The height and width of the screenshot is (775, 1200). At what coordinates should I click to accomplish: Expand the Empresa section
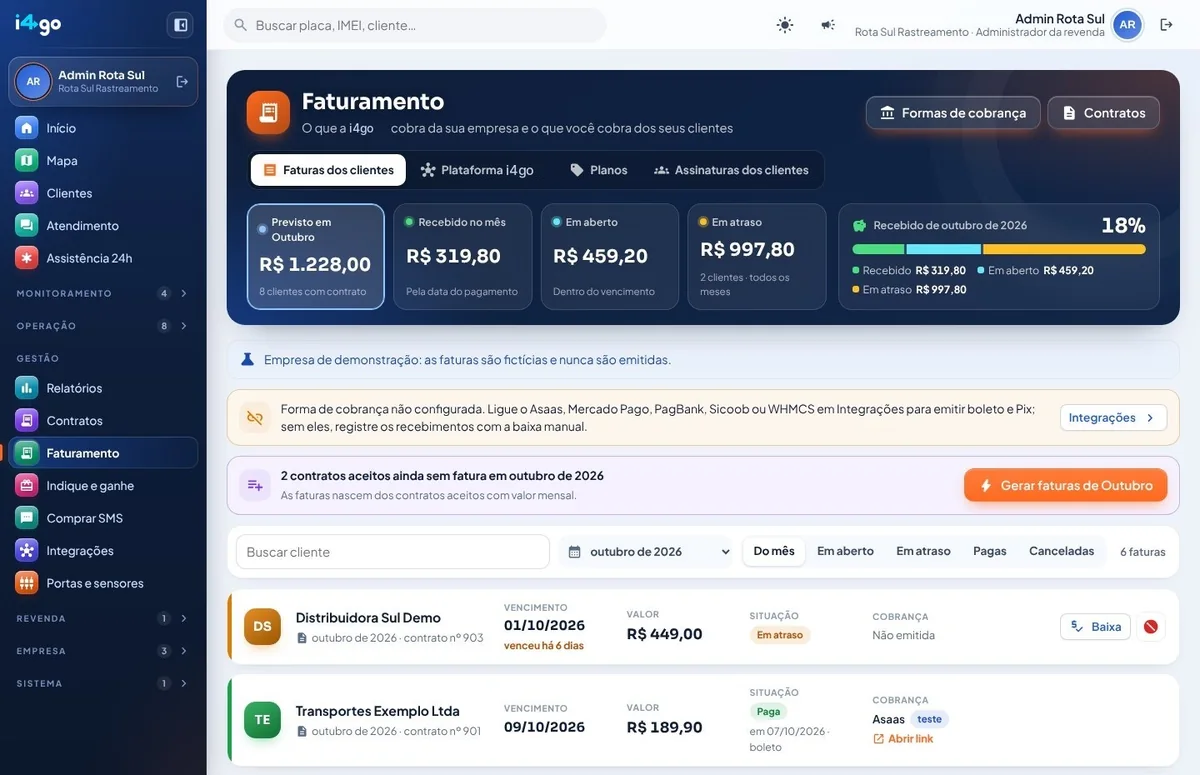point(103,651)
